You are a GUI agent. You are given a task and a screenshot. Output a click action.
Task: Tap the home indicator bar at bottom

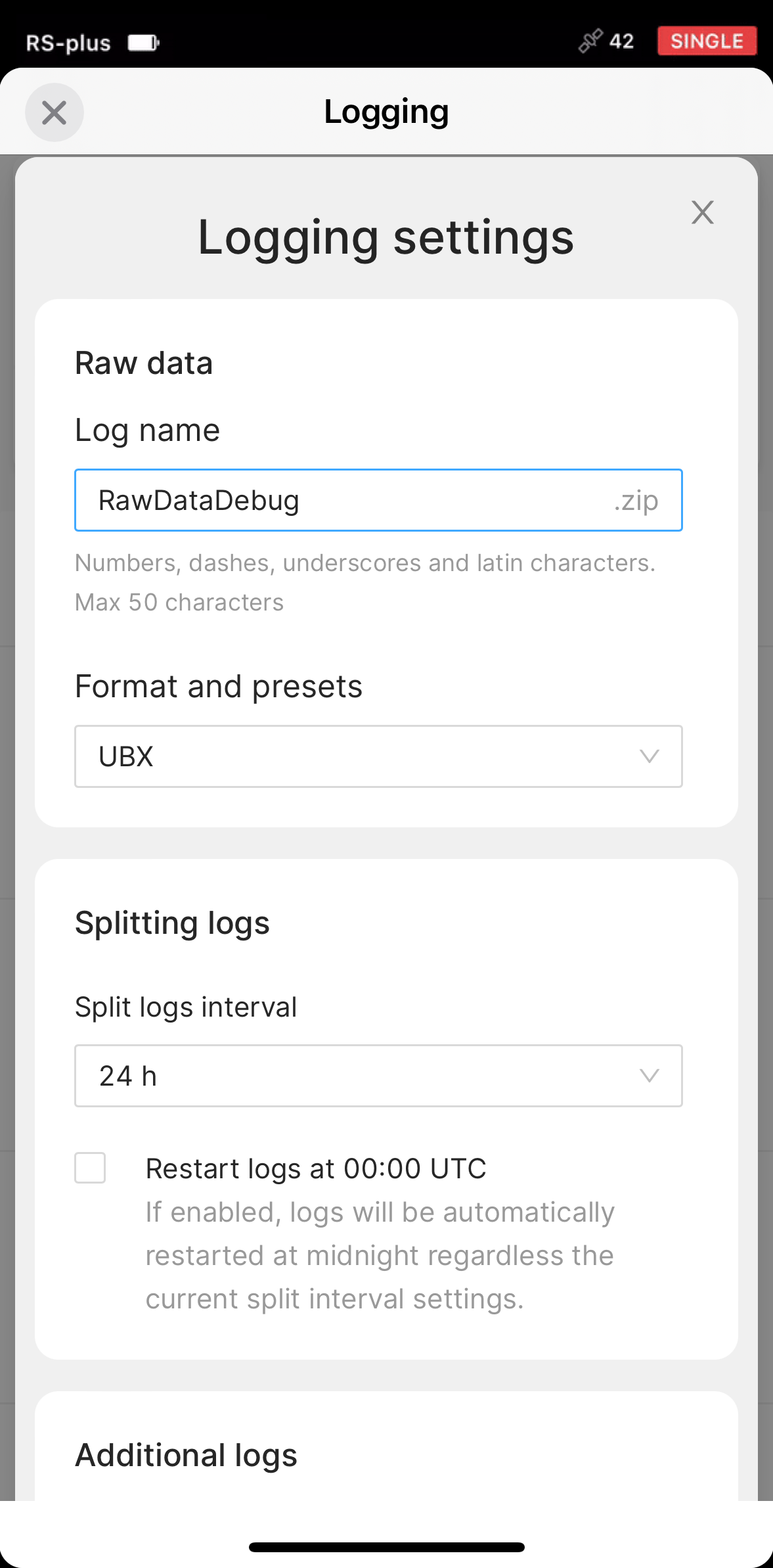click(386, 1547)
